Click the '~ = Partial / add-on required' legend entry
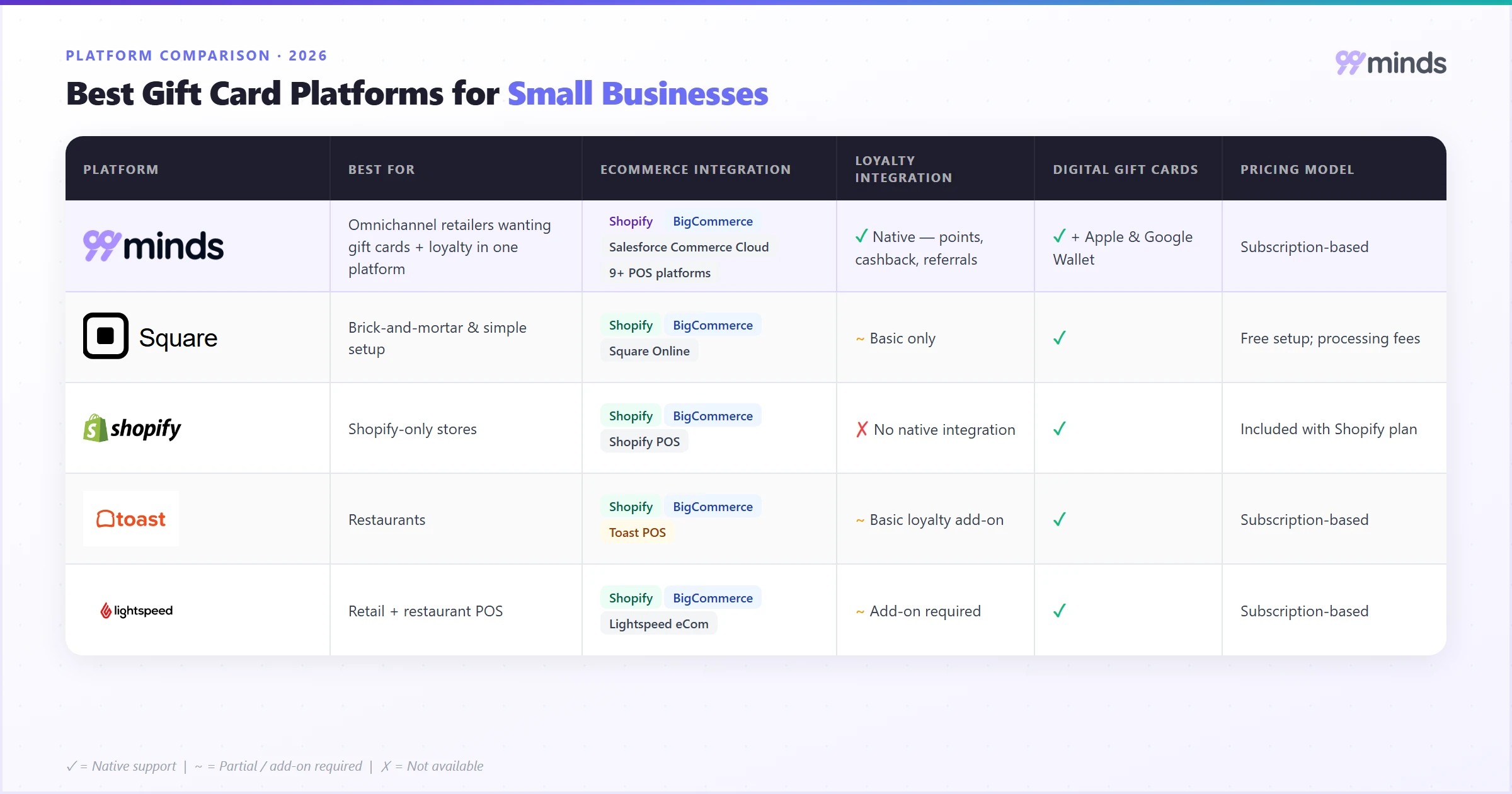1512x794 pixels. pos(278,766)
